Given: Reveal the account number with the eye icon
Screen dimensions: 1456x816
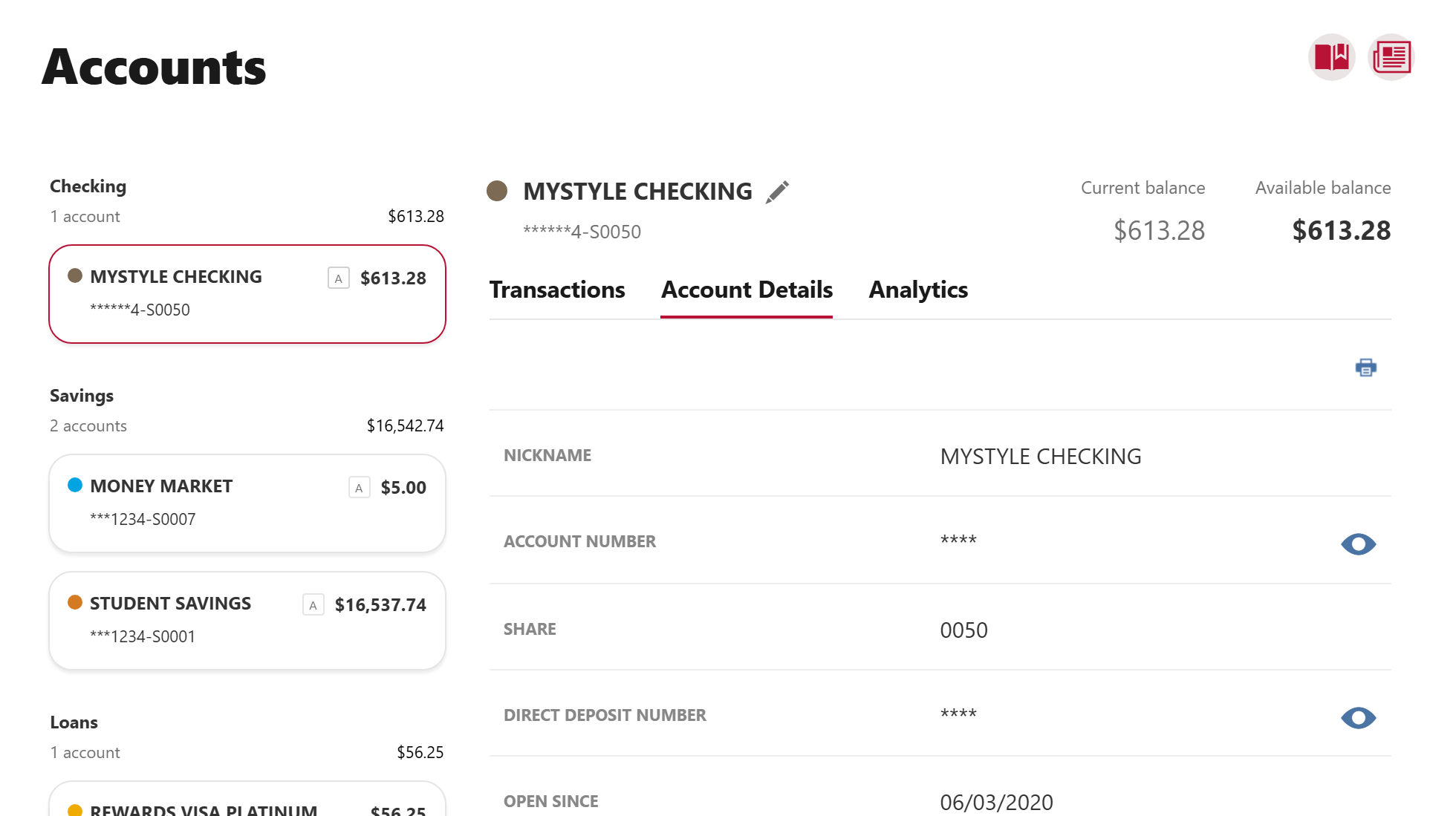Looking at the screenshot, I should point(1358,544).
